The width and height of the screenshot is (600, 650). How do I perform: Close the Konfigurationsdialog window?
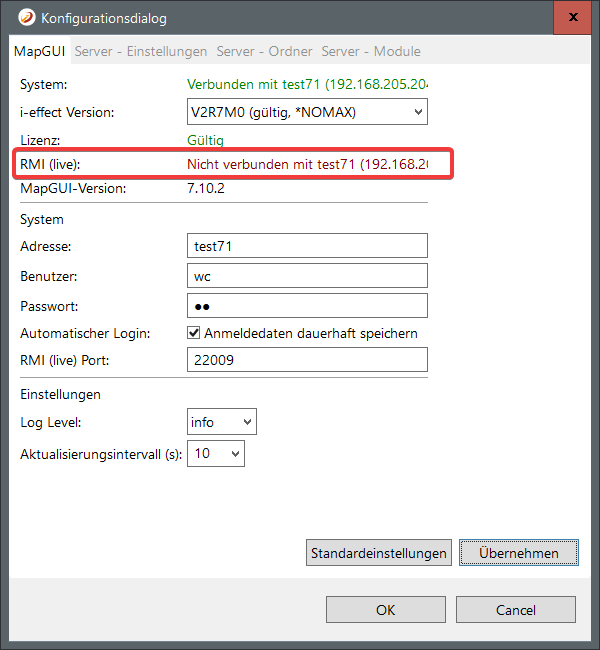coord(571,18)
